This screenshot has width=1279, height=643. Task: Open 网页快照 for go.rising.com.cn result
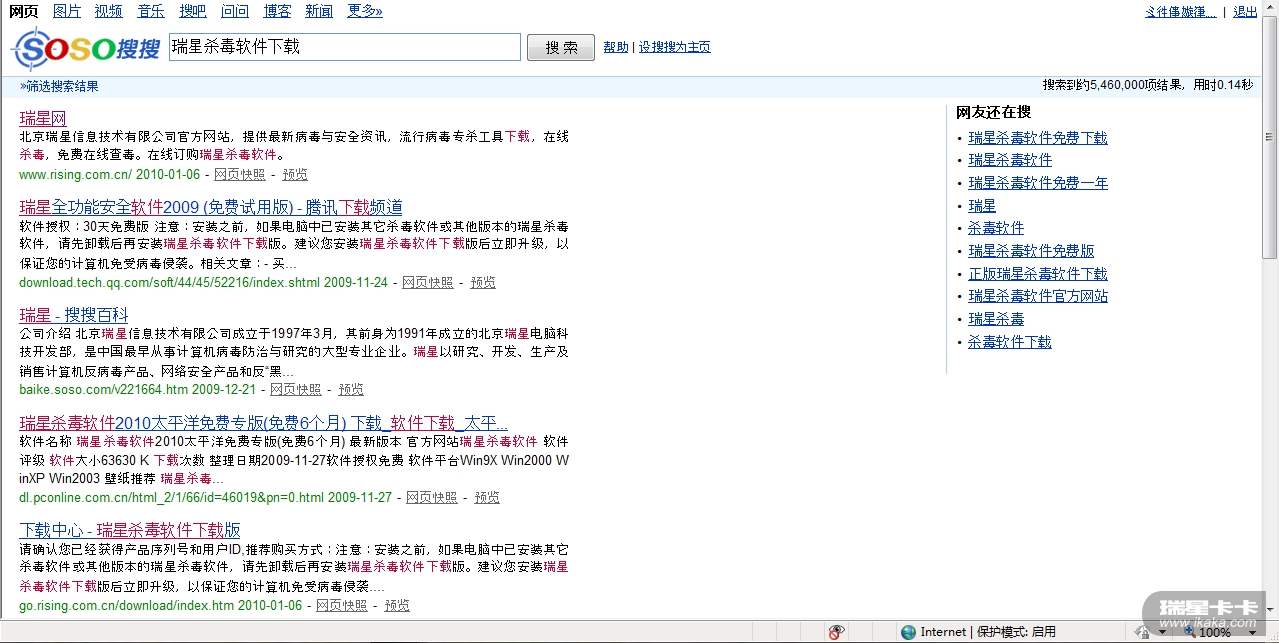[x=342, y=605]
